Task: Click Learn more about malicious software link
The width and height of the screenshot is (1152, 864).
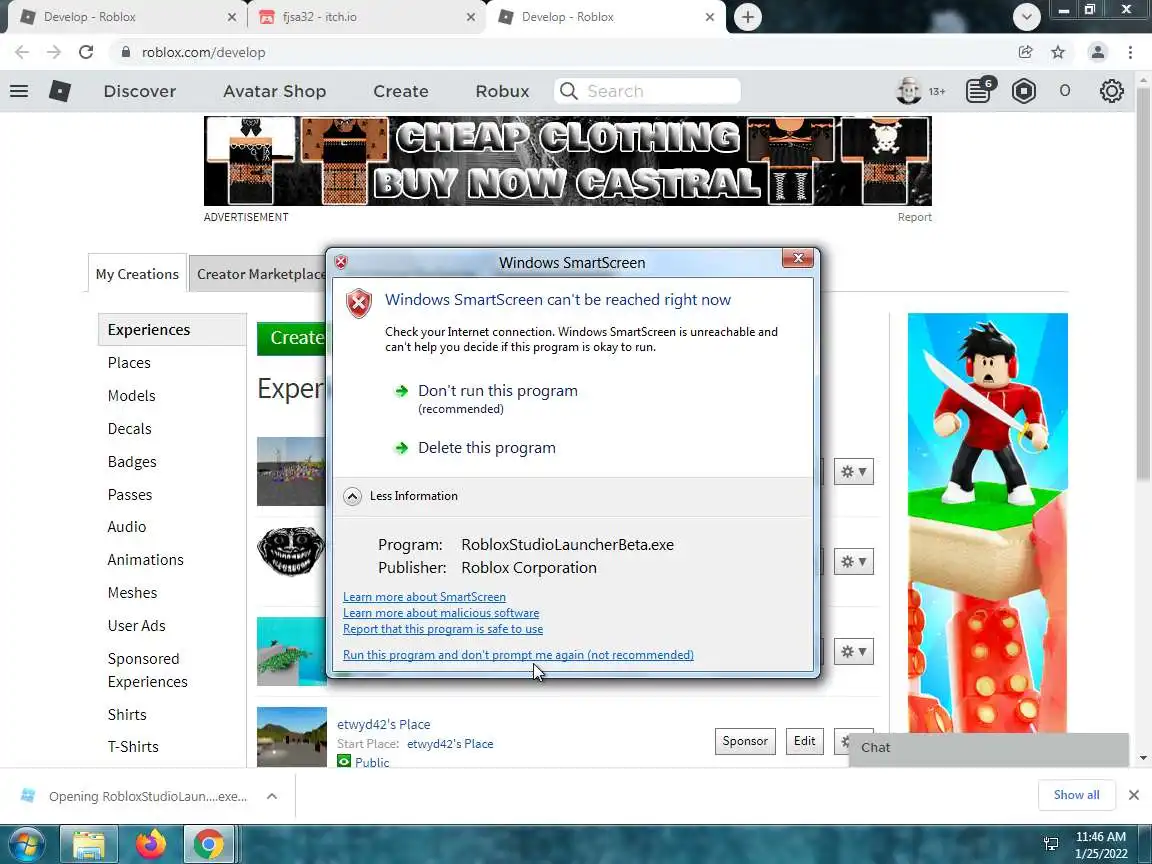Action: click(x=441, y=613)
